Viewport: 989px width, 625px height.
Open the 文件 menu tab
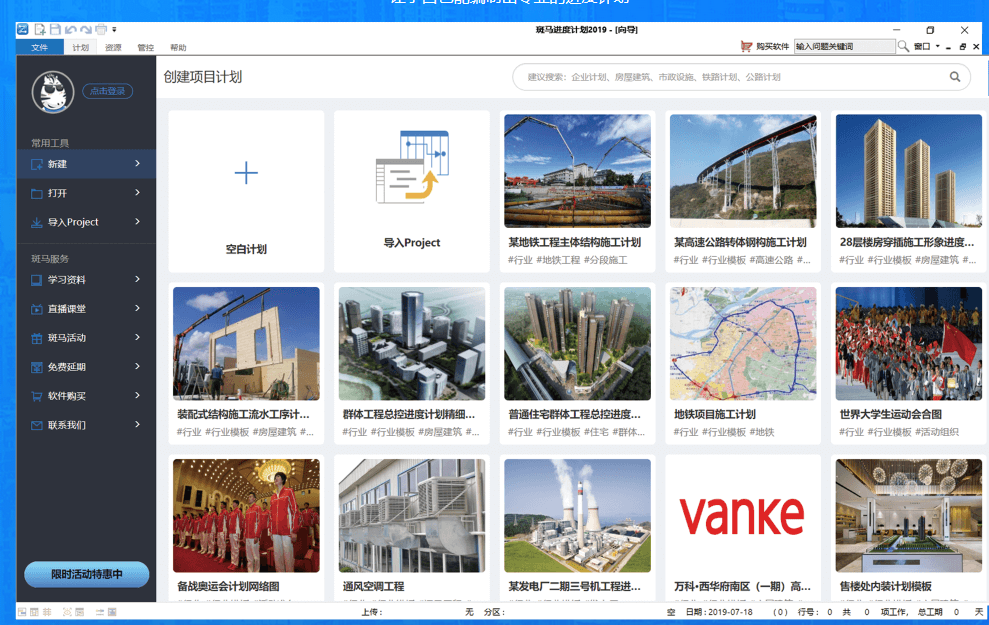[39, 47]
